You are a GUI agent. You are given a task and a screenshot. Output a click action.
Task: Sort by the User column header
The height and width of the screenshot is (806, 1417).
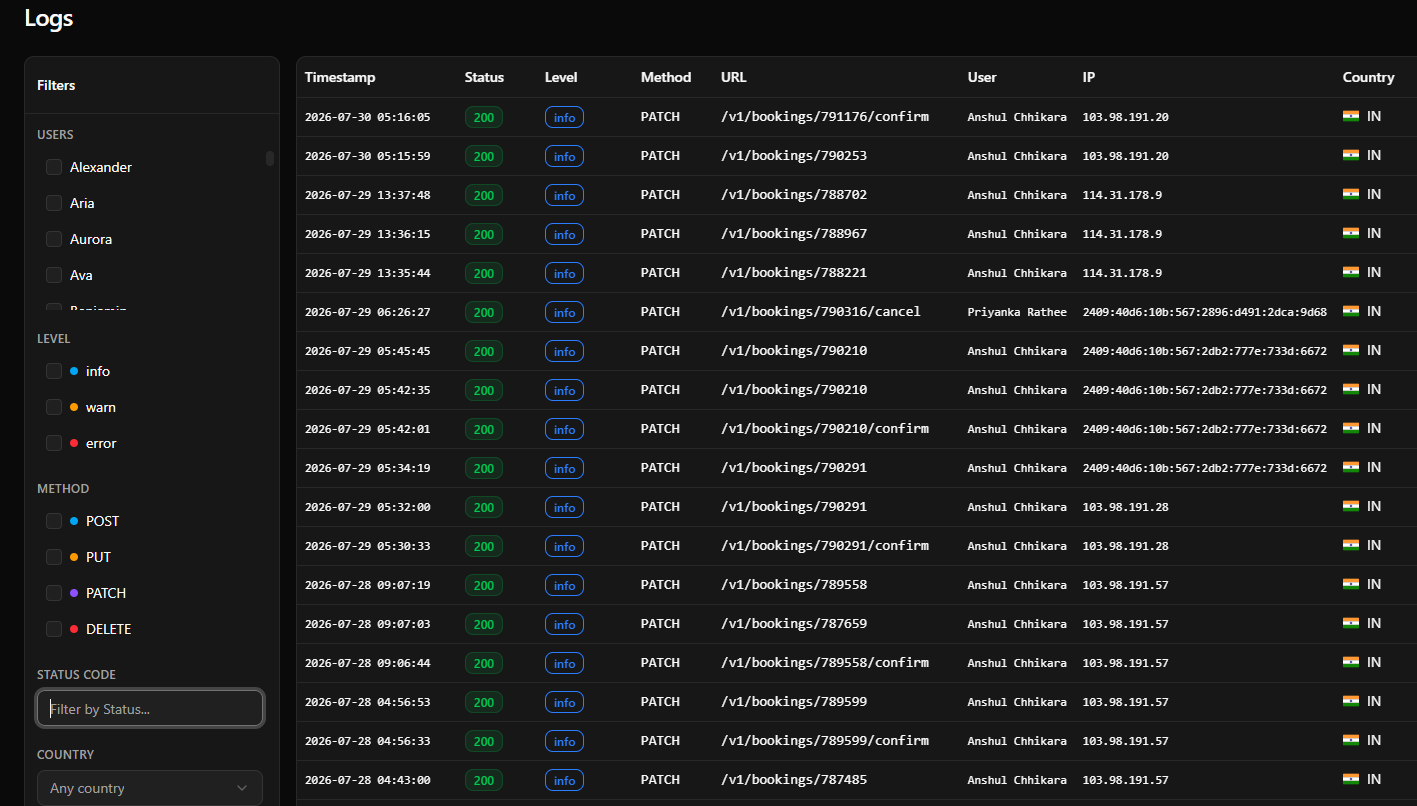(x=982, y=77)
